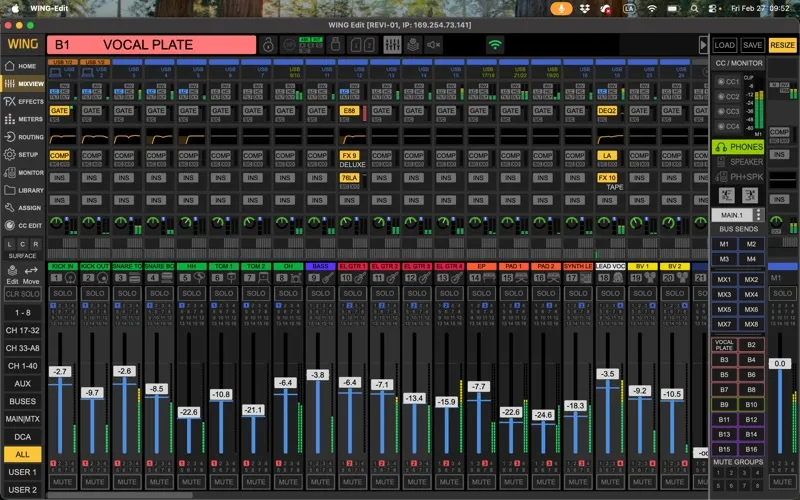Screen dimensions: 800x500
Task: Click the main fader showing 0.0
Action: coord(780,364)
